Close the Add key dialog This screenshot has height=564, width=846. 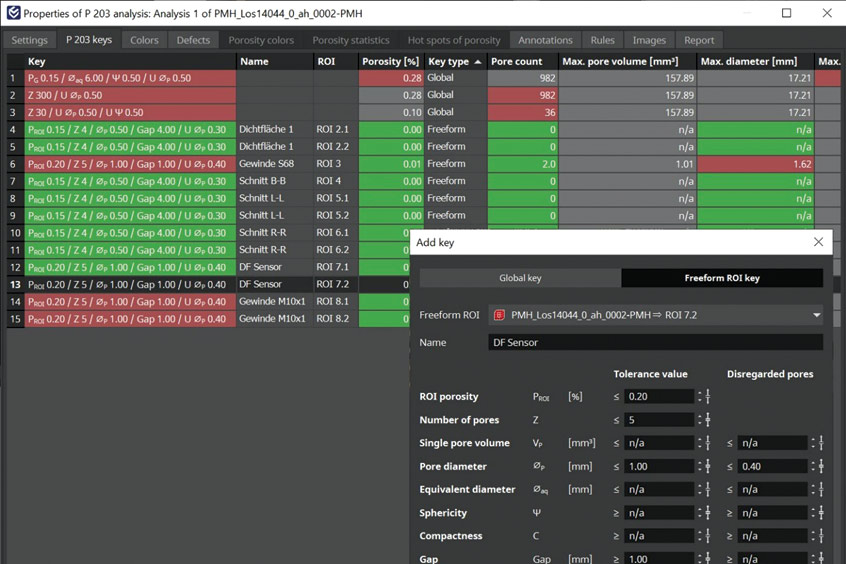pos(818,242)
